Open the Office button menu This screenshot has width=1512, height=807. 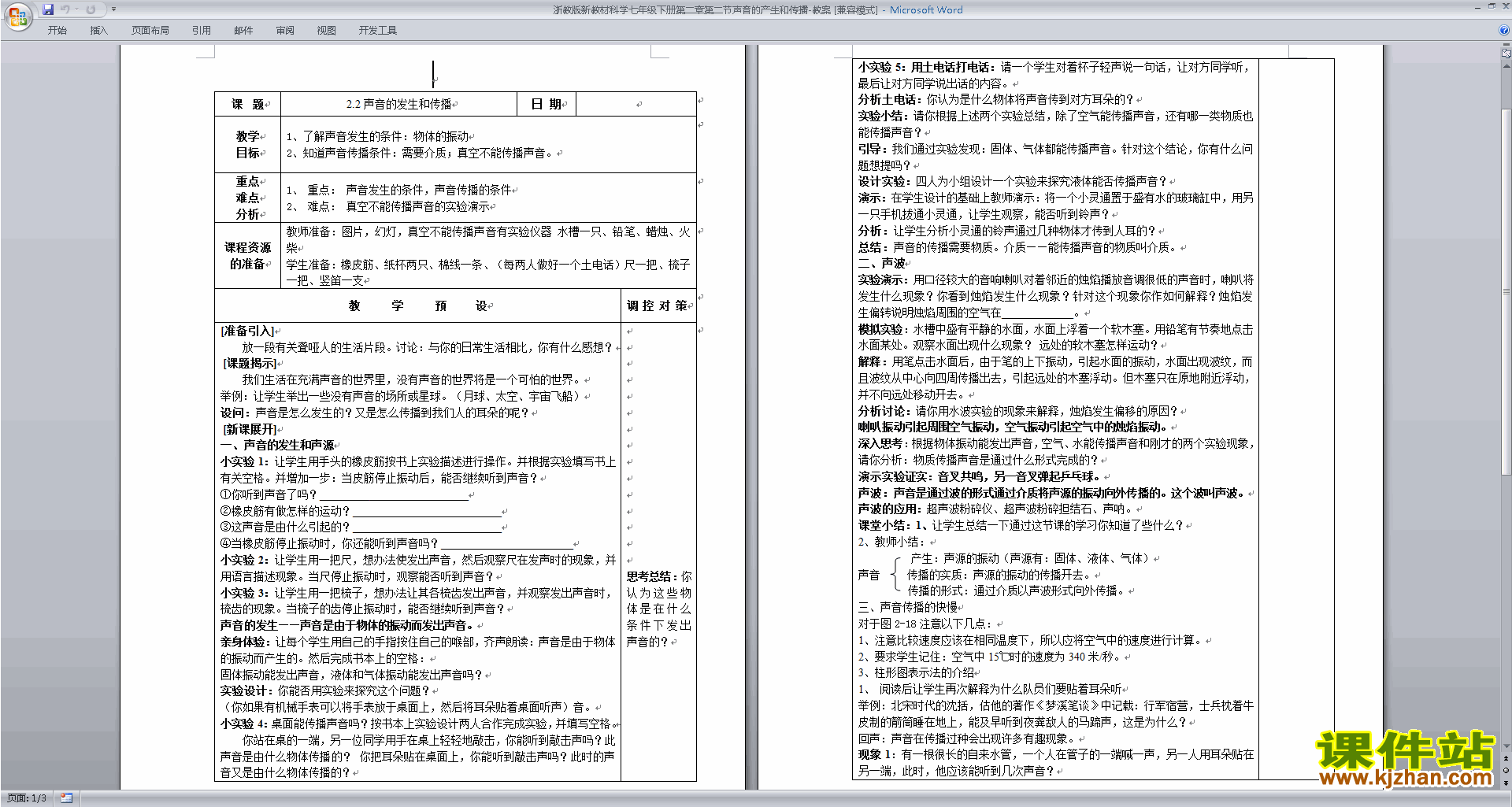coord(17,16)
